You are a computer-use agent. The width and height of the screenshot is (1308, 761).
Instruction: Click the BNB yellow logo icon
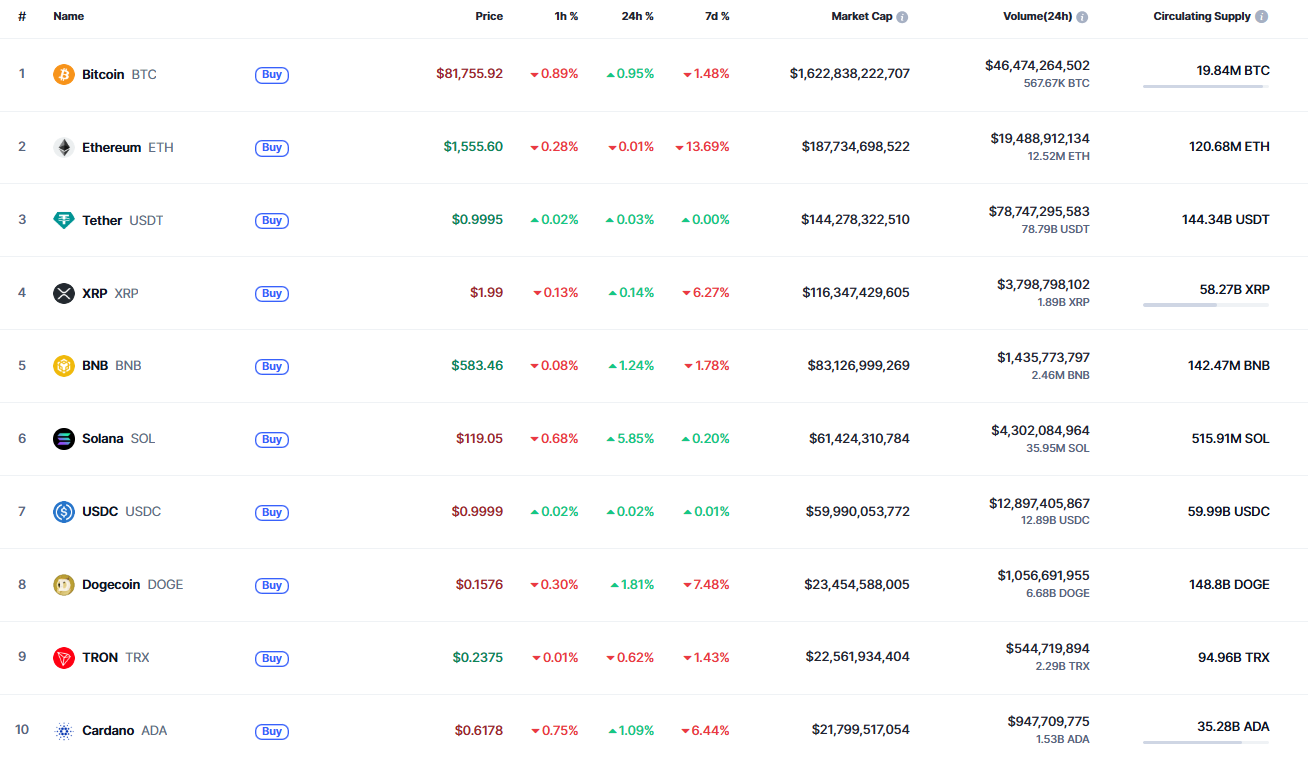pos(64,366)
